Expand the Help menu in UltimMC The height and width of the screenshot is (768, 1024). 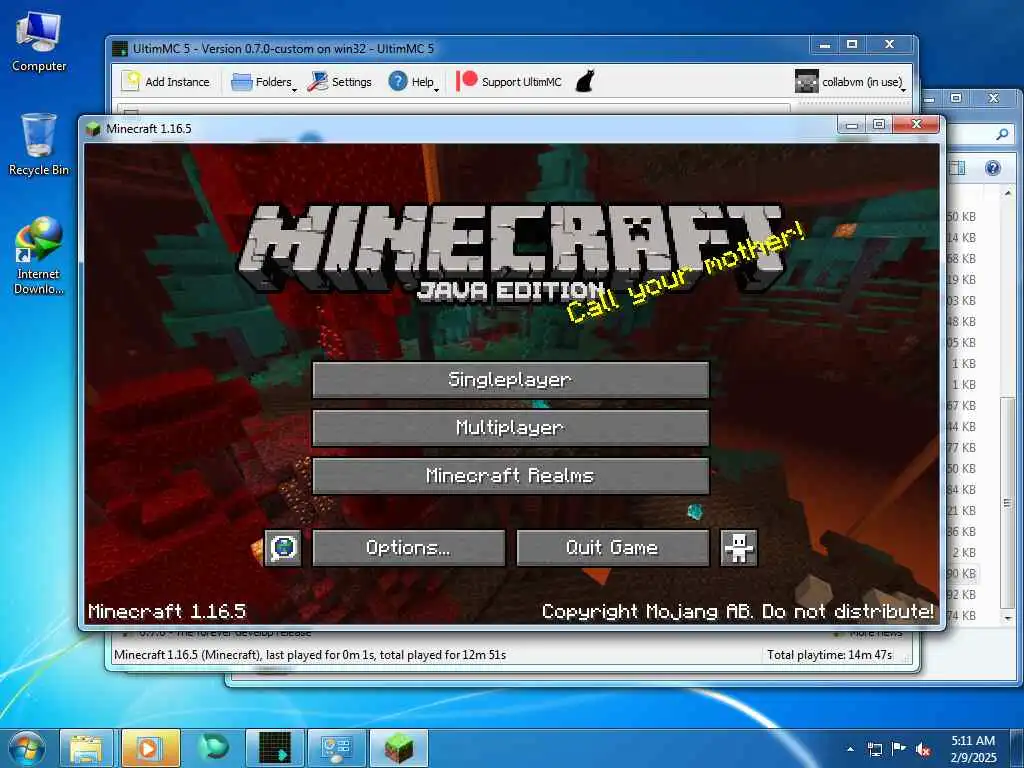(x=413, y=82)
